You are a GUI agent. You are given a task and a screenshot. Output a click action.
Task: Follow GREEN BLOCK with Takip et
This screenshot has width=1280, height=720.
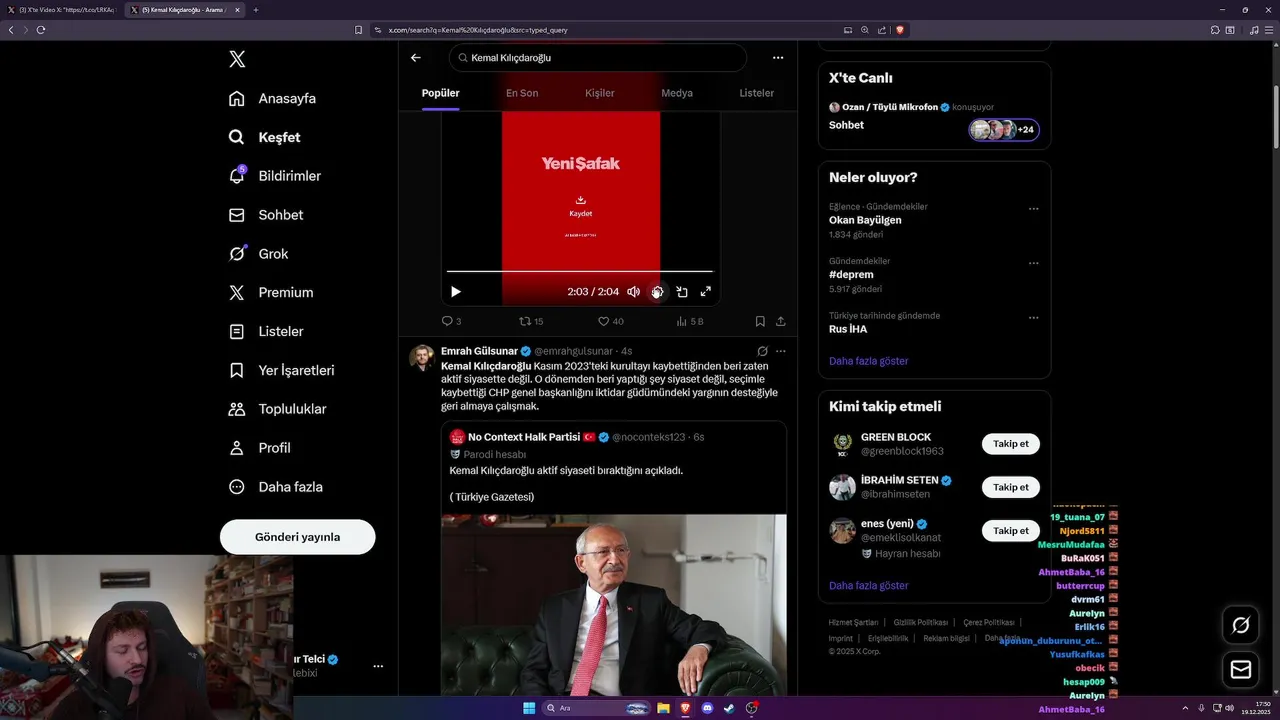(x=1011, y=444)
